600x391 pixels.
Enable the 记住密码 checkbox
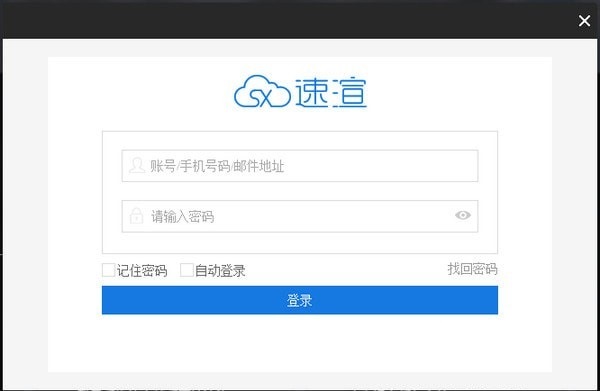pos(109,270)
